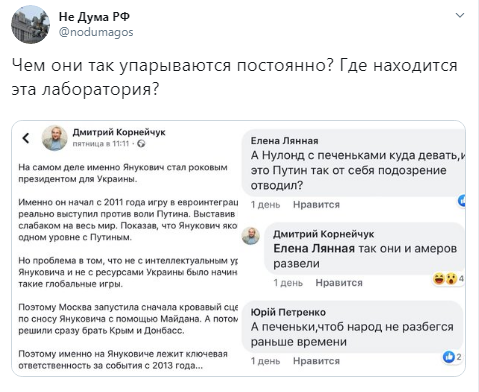Screen dimensions: 479x392
Task: Open Елена Лянная's commenter name
Action: point(284,141)
